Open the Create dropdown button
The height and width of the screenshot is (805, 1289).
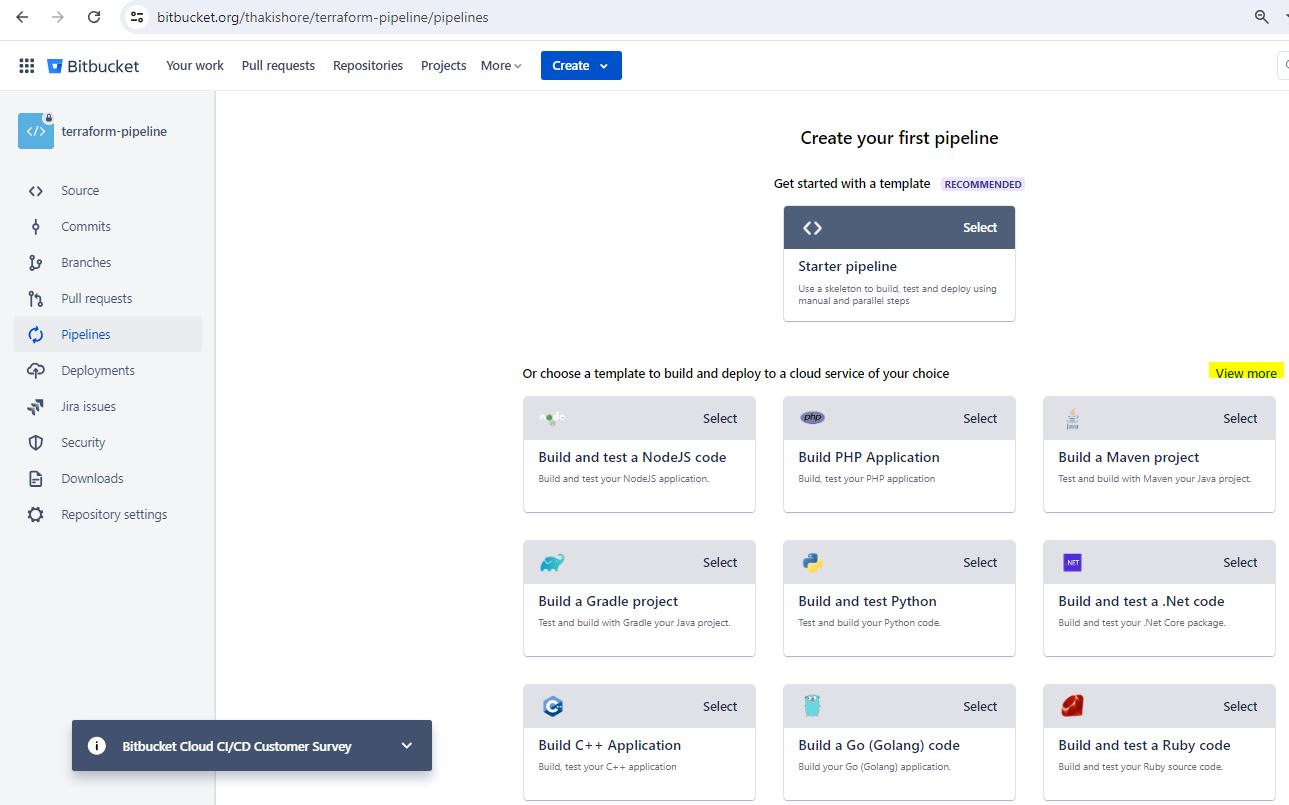pos(581,66)
